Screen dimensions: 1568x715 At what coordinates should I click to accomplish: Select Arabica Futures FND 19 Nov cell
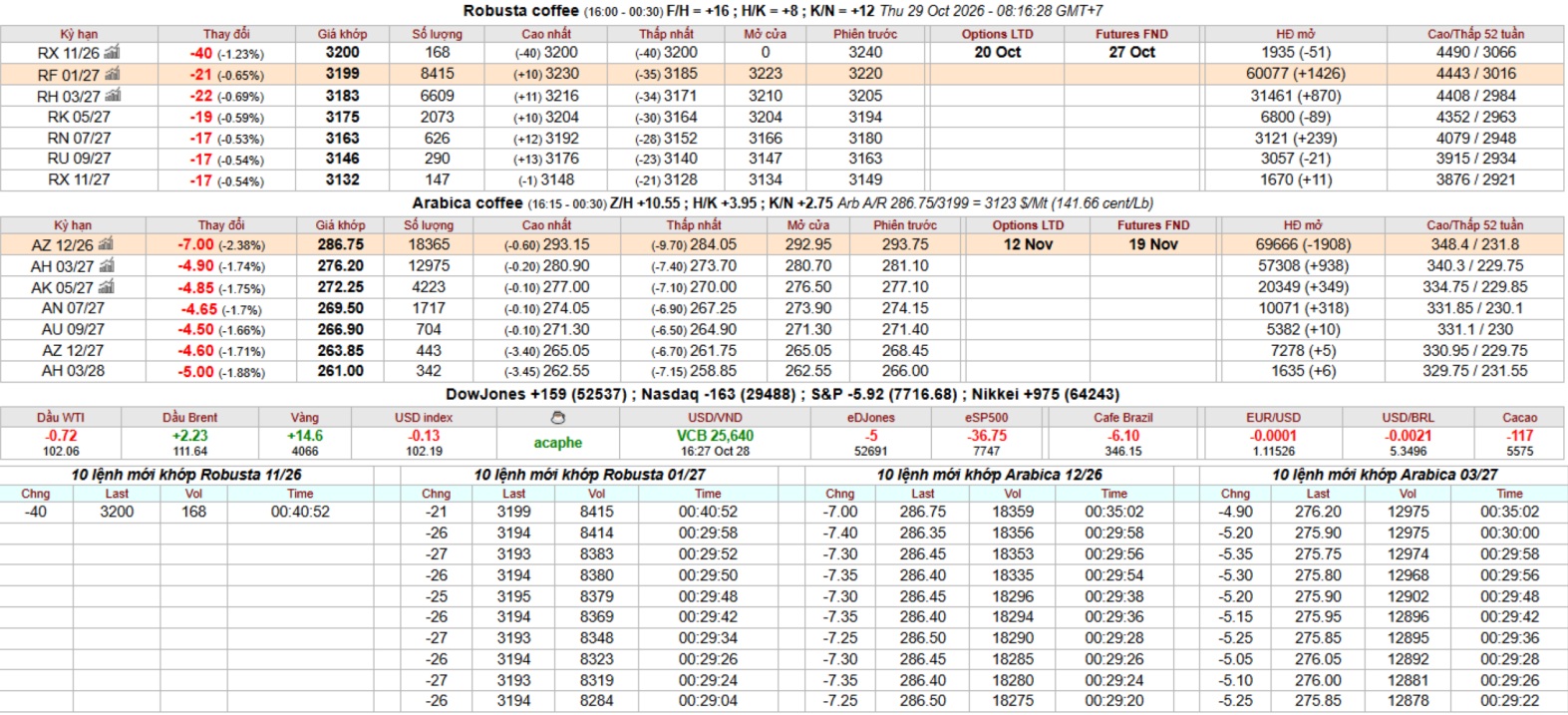click(1153, 244)
